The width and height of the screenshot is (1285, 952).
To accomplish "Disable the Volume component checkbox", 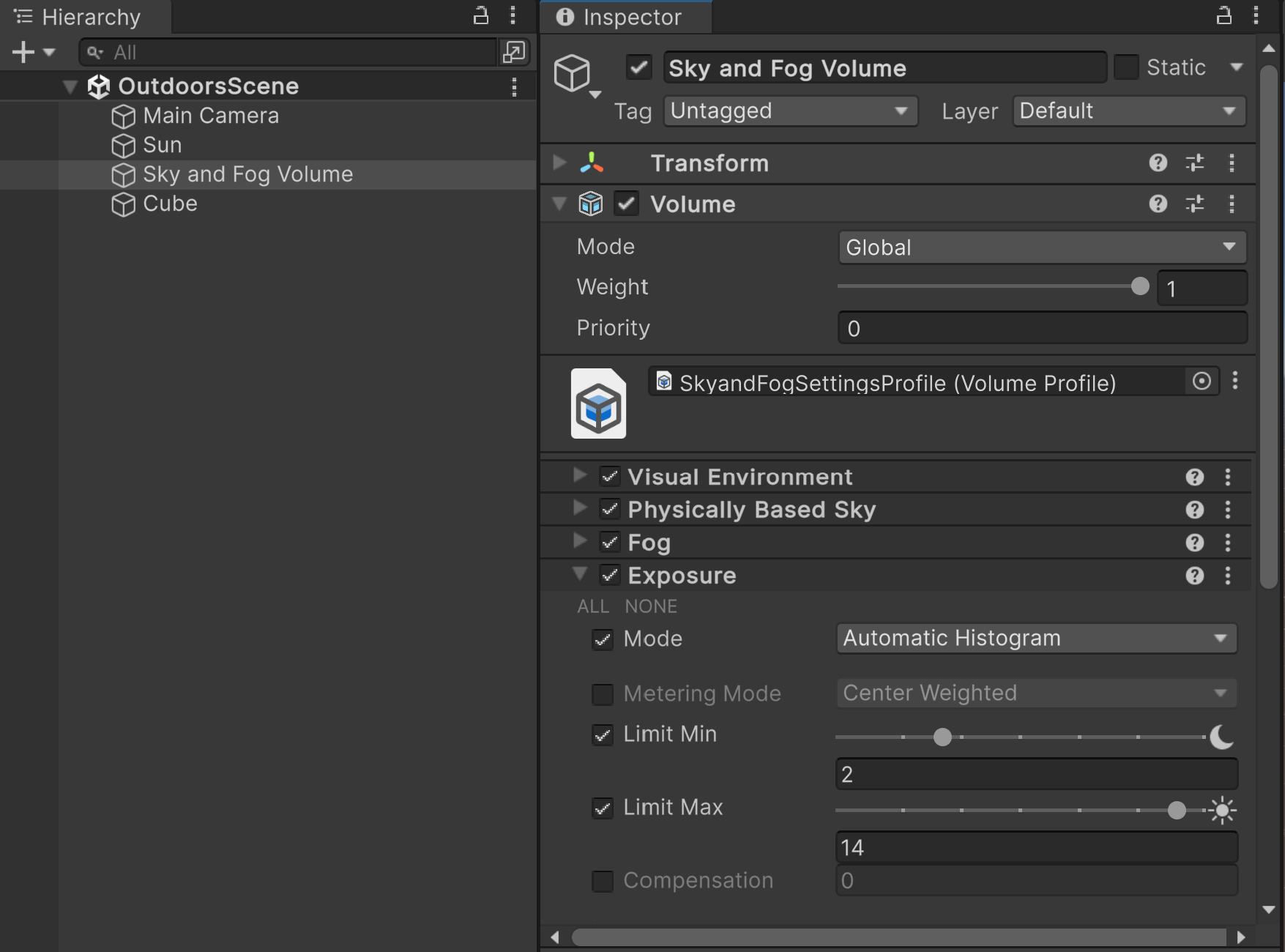I will (626, 204).
